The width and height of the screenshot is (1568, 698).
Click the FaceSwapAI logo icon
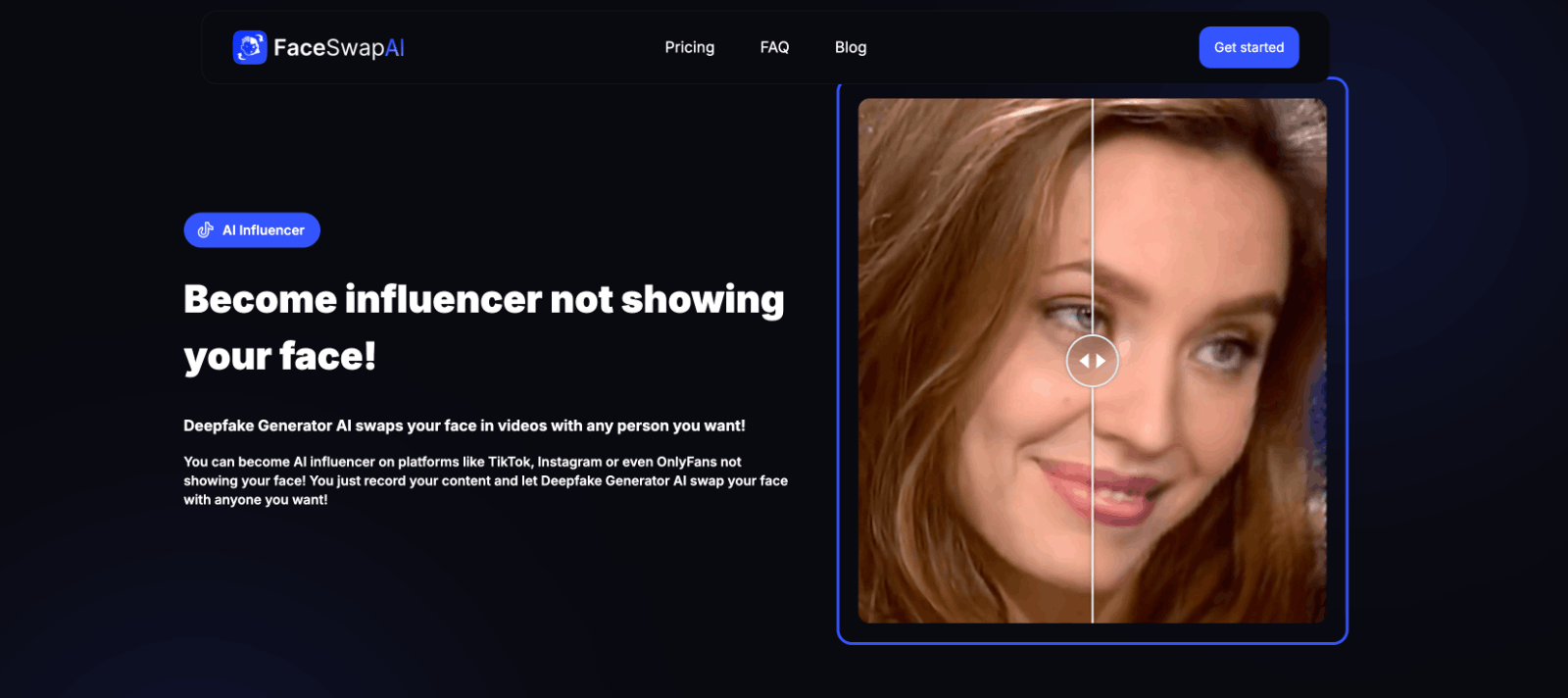(x=250, y=47)
